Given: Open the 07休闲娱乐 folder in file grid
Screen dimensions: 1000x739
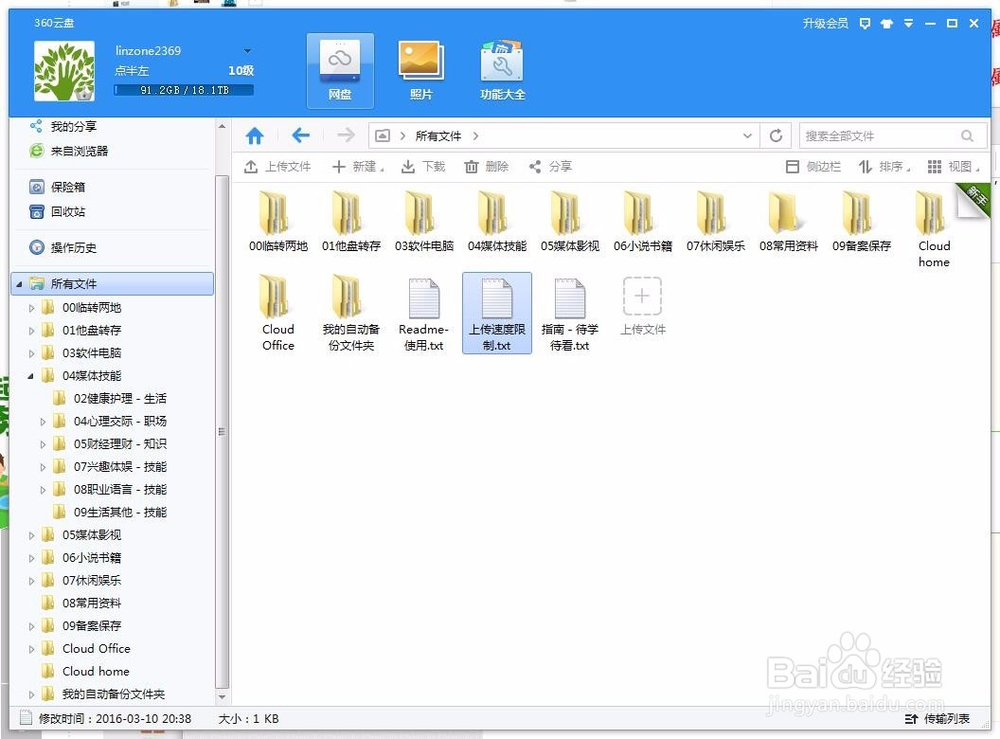Looking at the screenshot, I should tap(715, 221).
